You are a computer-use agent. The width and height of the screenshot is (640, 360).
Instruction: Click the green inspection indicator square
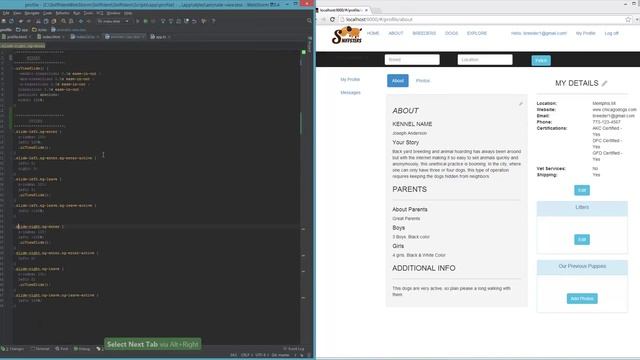303,52
